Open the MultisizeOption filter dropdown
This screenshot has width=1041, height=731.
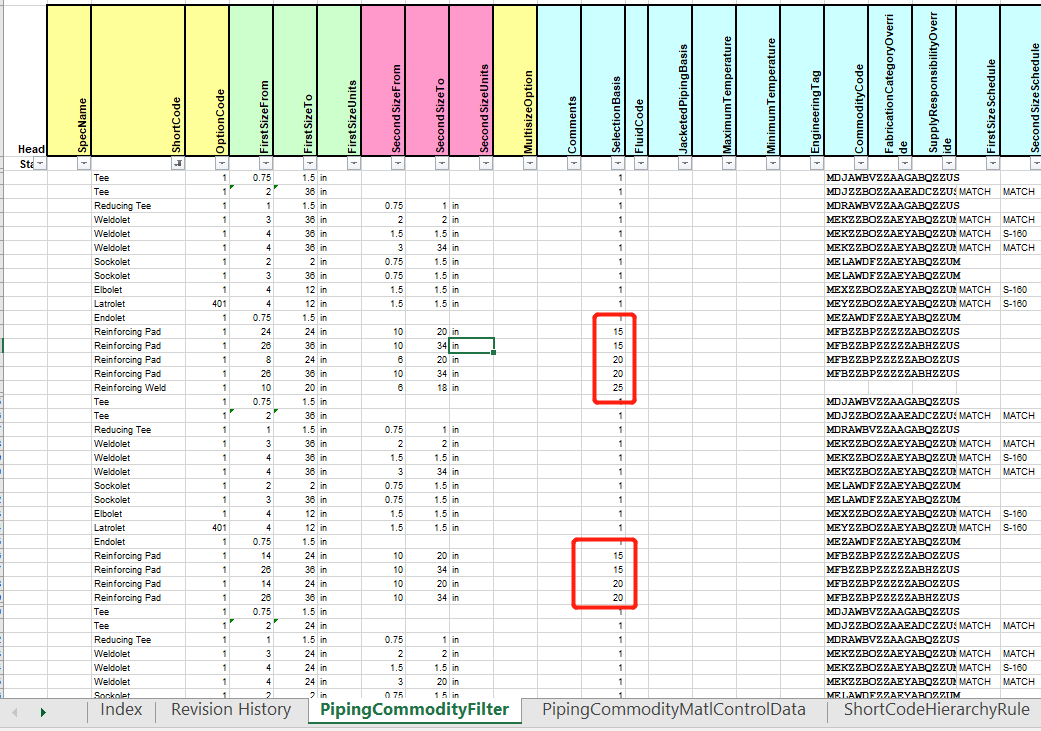pyautogui.click(x=529, y=163)
